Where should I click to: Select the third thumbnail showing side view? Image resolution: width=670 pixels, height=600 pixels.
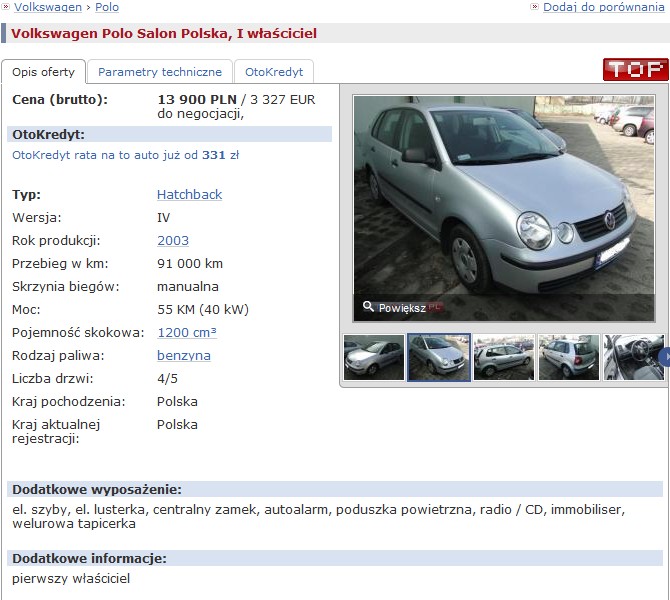tap(504, 357)
